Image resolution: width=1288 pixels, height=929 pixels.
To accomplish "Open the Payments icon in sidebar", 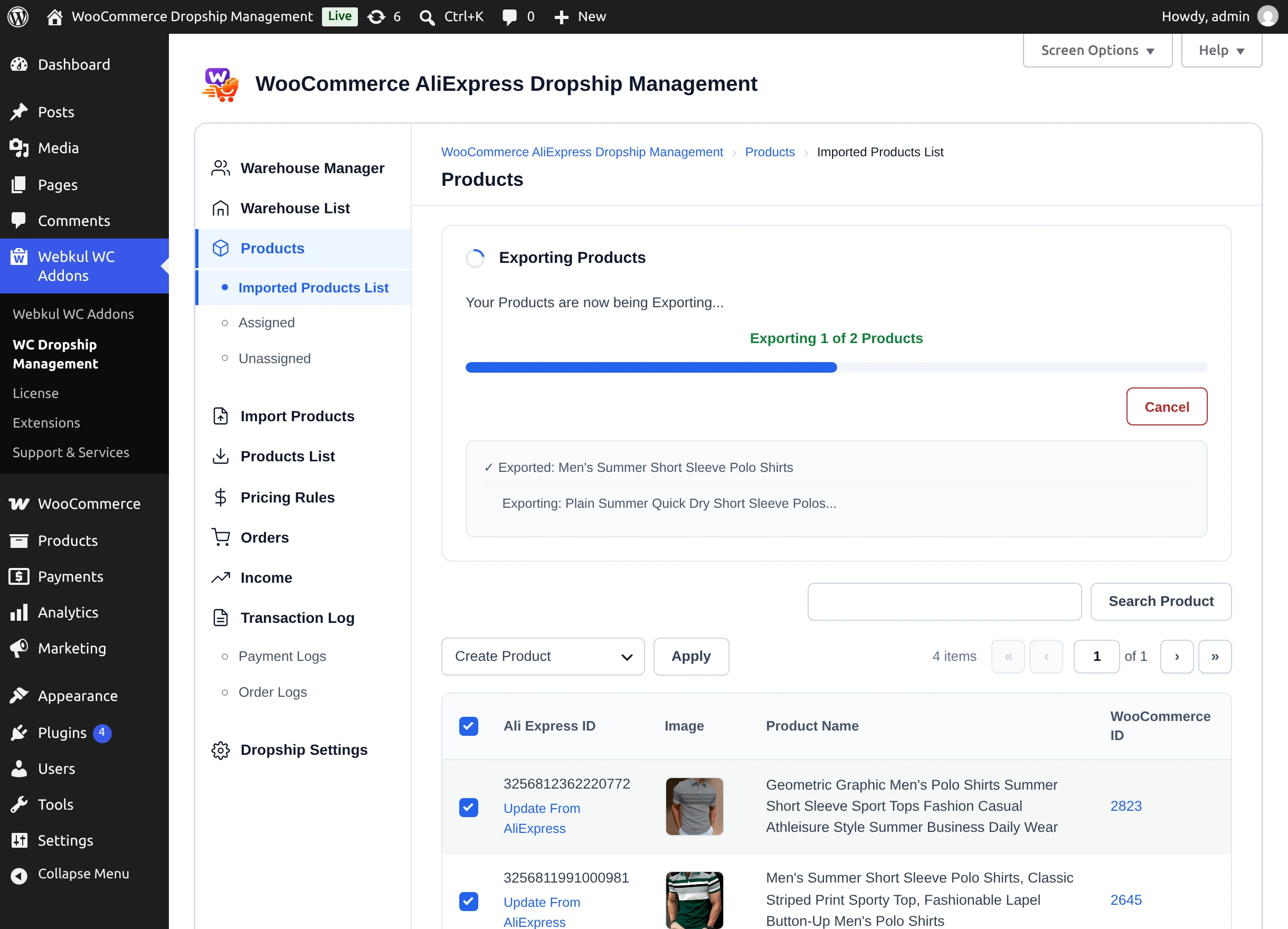I will [x=19, y=576].
